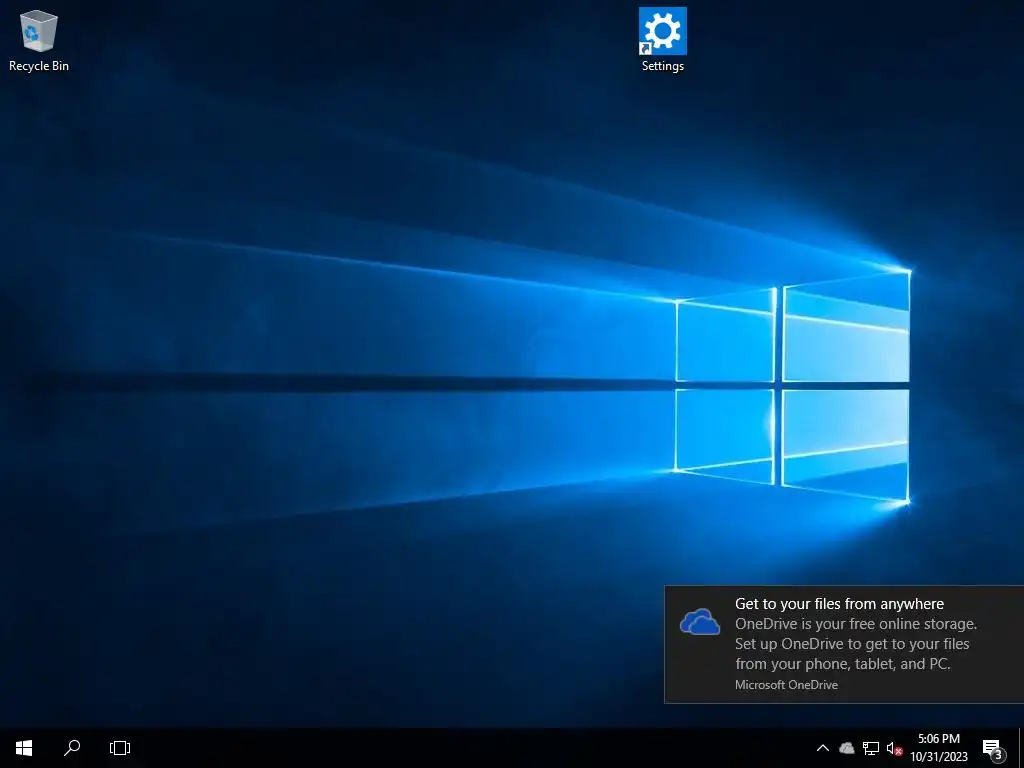
Task: Open the muted volume speaker icon
Action: tap(894, 748)
